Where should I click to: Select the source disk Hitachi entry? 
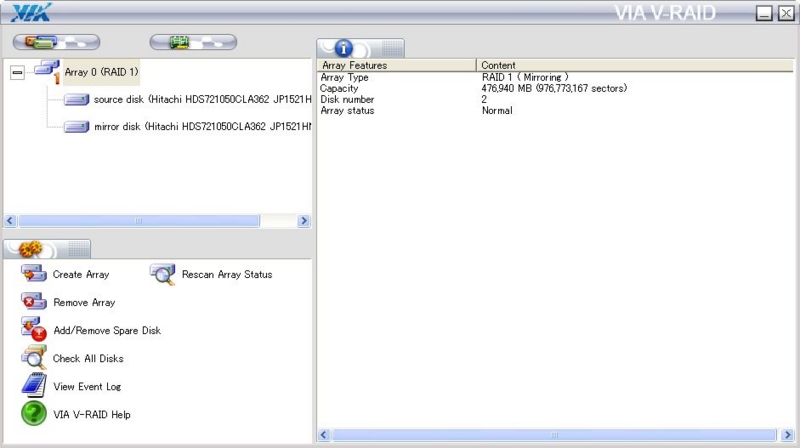202,99
